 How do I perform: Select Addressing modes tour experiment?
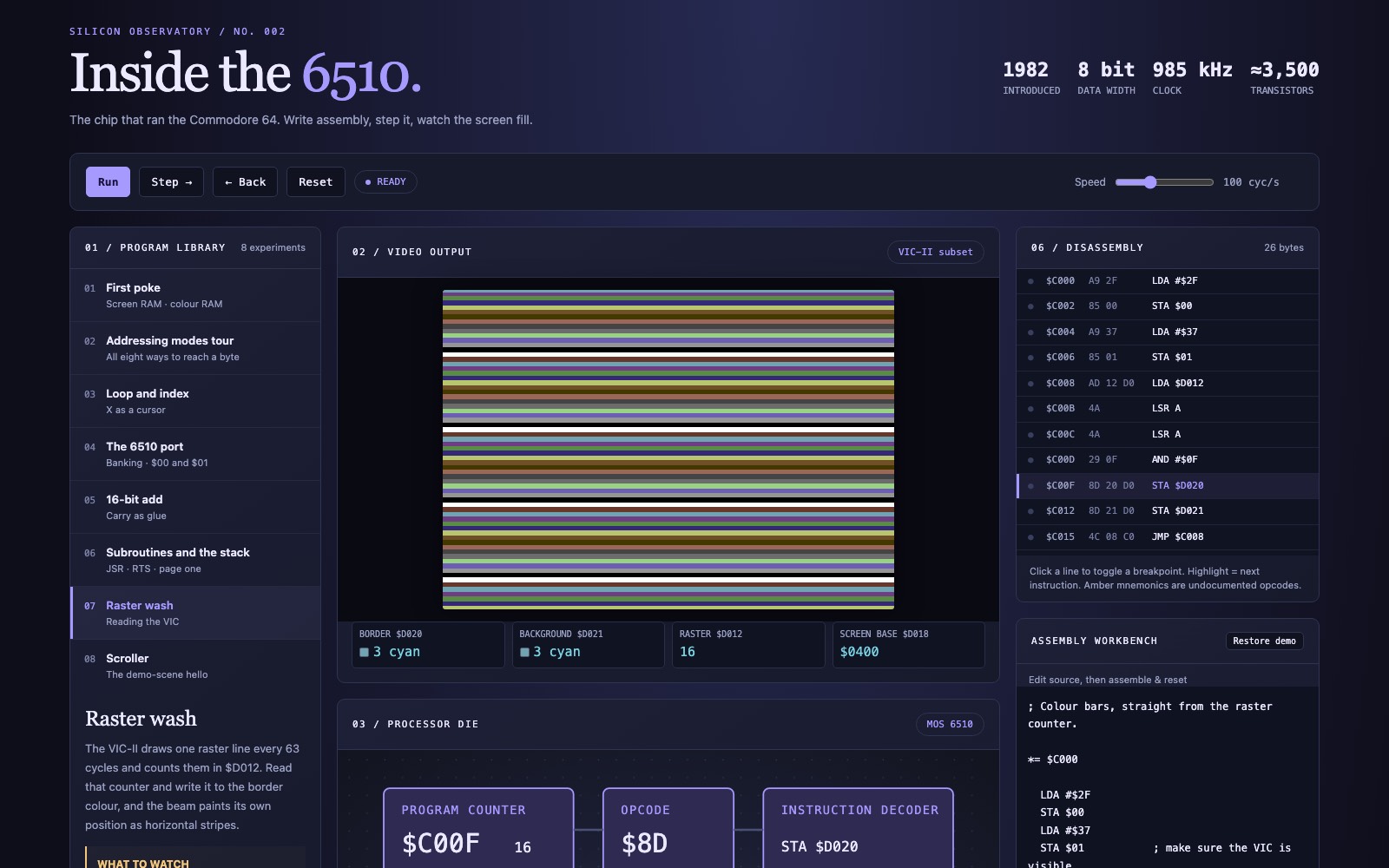tap(195, 348)
